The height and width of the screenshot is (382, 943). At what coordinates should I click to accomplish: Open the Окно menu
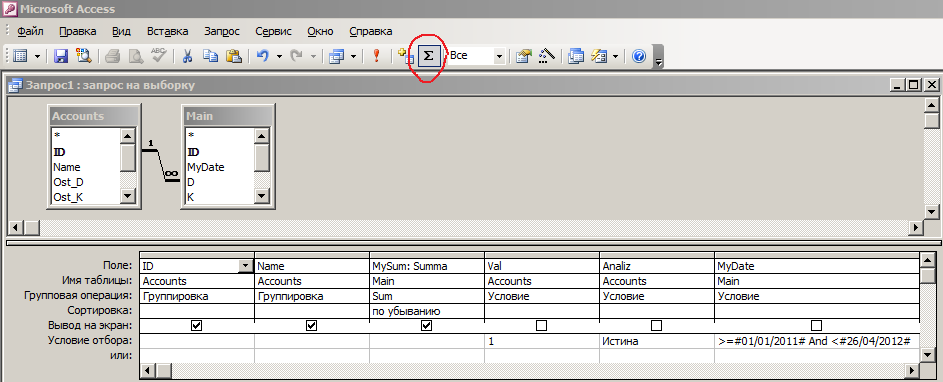(321, 31)
